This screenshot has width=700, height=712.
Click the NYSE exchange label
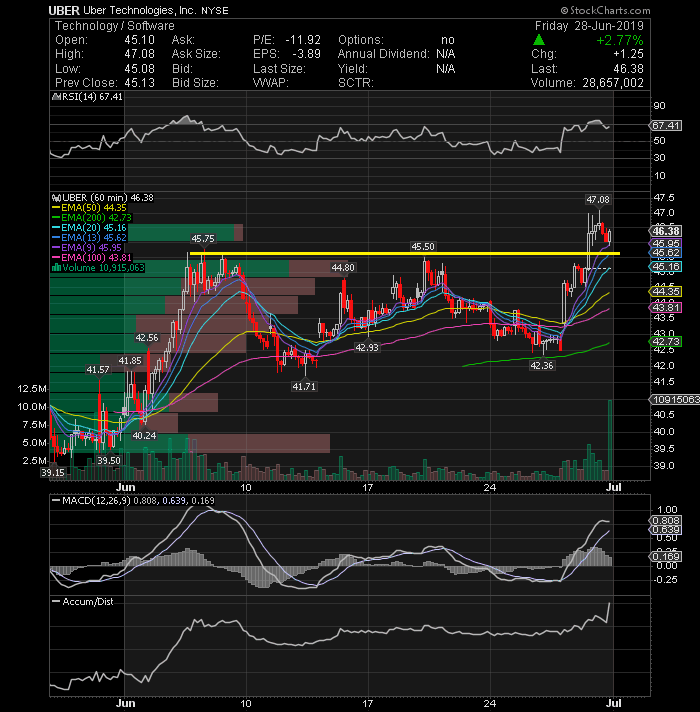coord(215,11)
